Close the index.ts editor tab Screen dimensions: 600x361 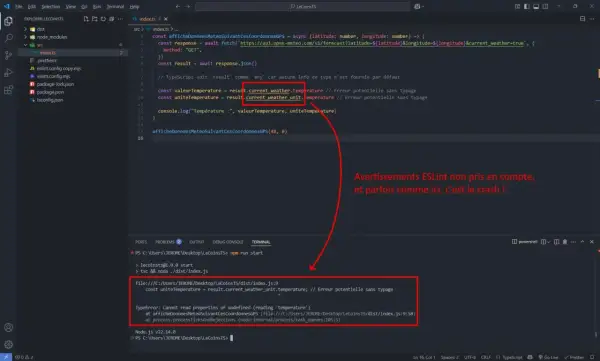click(x=166, y=19)
